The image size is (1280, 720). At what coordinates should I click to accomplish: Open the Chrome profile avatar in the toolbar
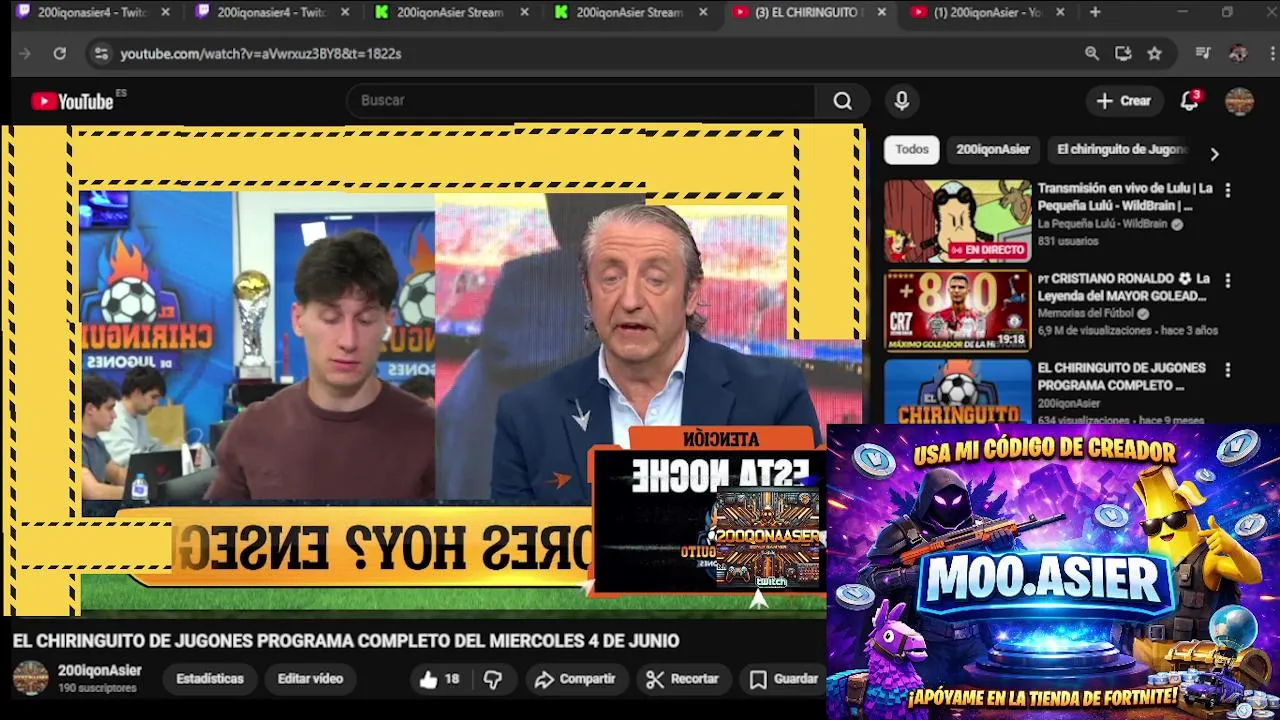pyautogui.click(x=1238, y=54)
